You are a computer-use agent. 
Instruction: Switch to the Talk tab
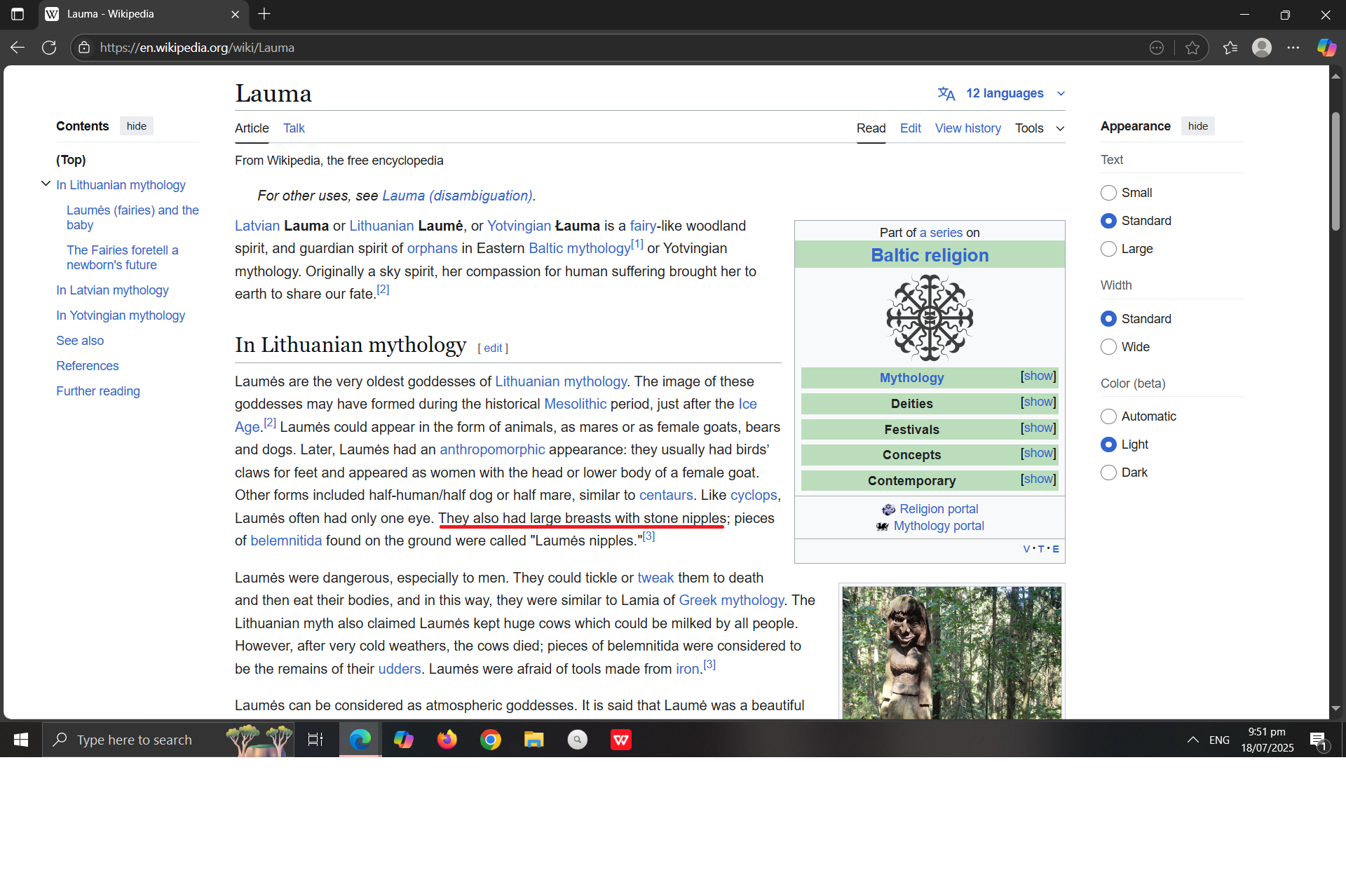click(294, 128)
